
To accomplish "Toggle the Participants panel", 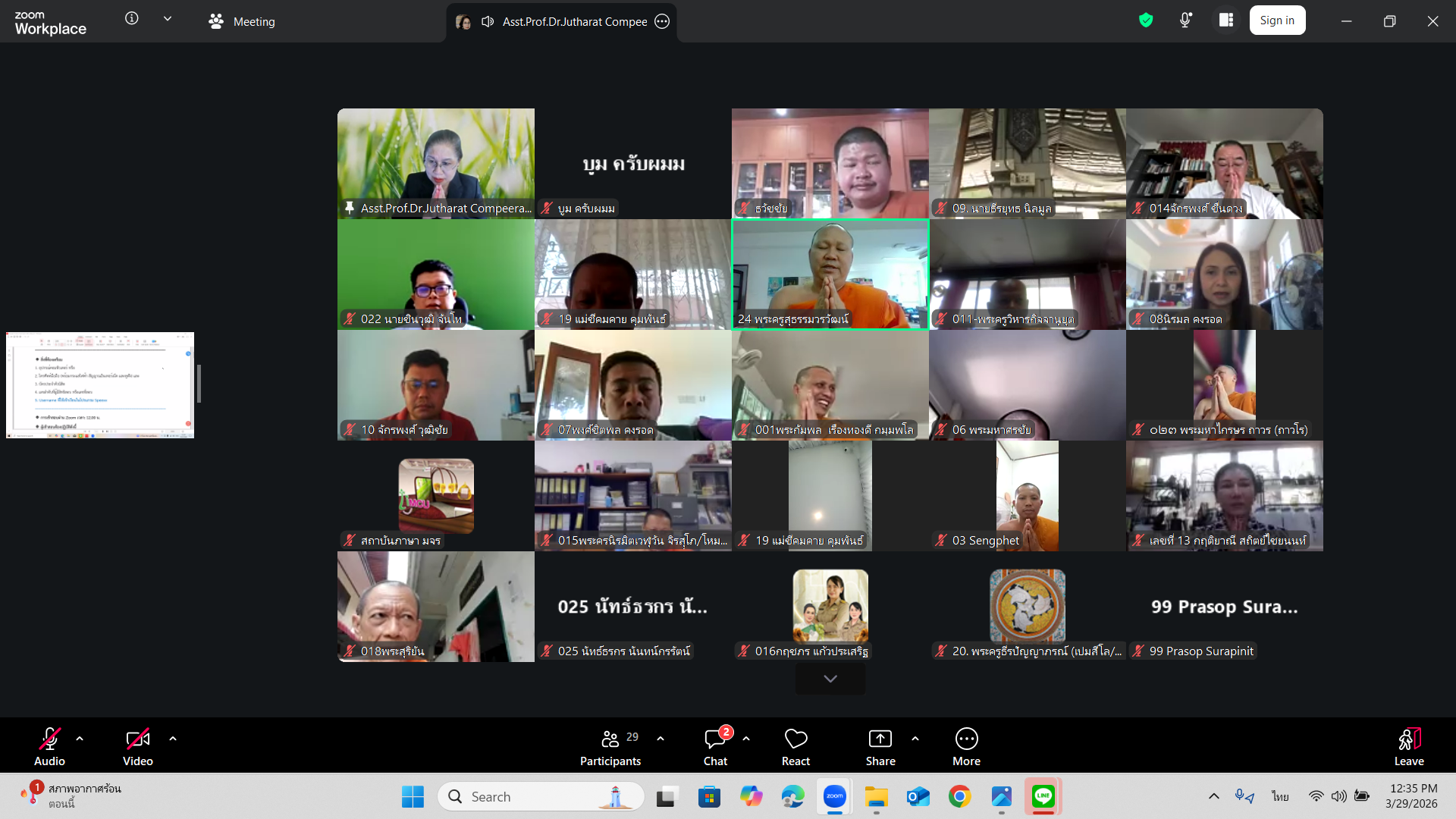I will point(610,747).
